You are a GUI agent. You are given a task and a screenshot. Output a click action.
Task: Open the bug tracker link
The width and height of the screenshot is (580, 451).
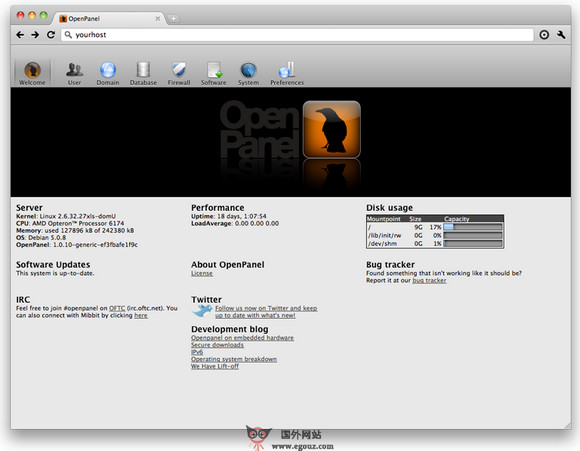point(429,280)
